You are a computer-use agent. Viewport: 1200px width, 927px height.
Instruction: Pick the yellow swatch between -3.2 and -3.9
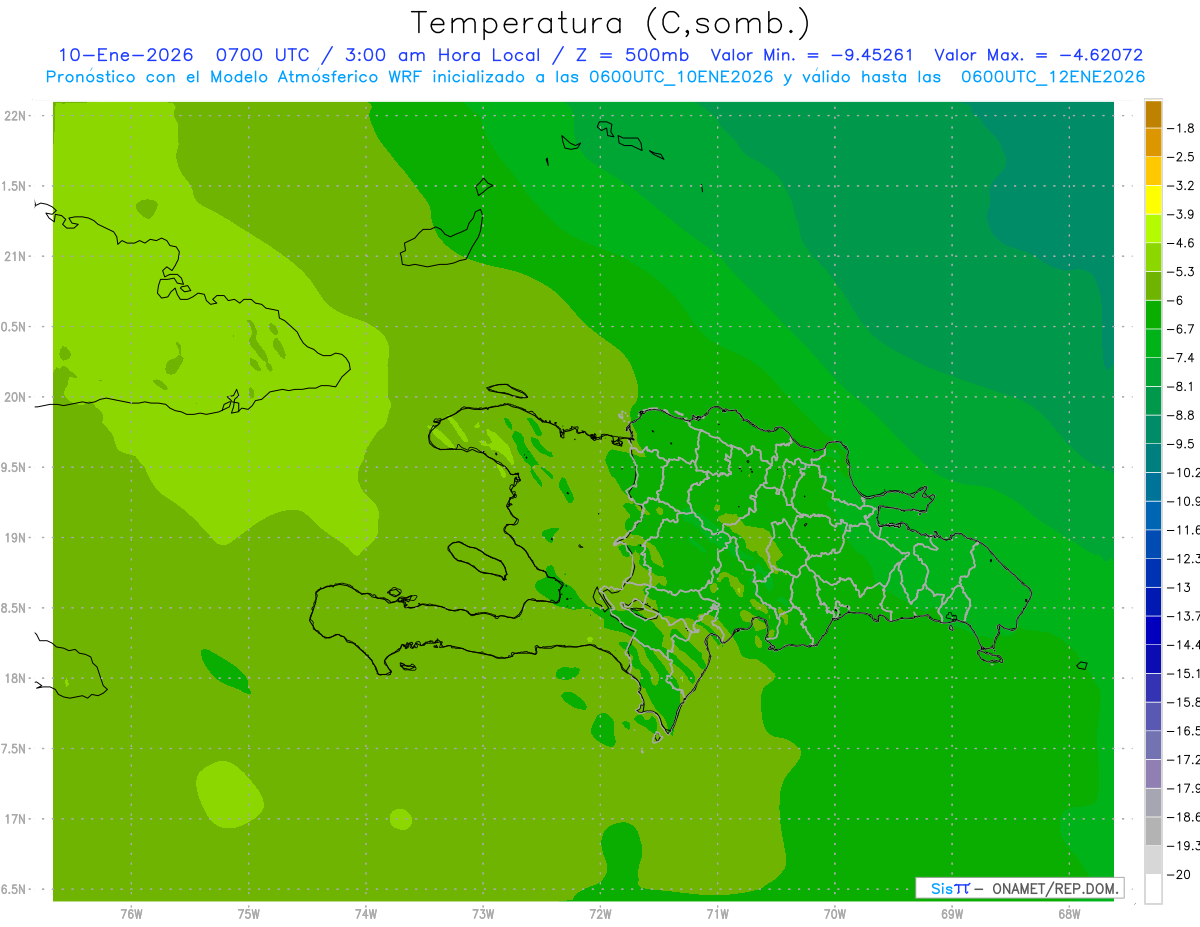(1153, 200)
